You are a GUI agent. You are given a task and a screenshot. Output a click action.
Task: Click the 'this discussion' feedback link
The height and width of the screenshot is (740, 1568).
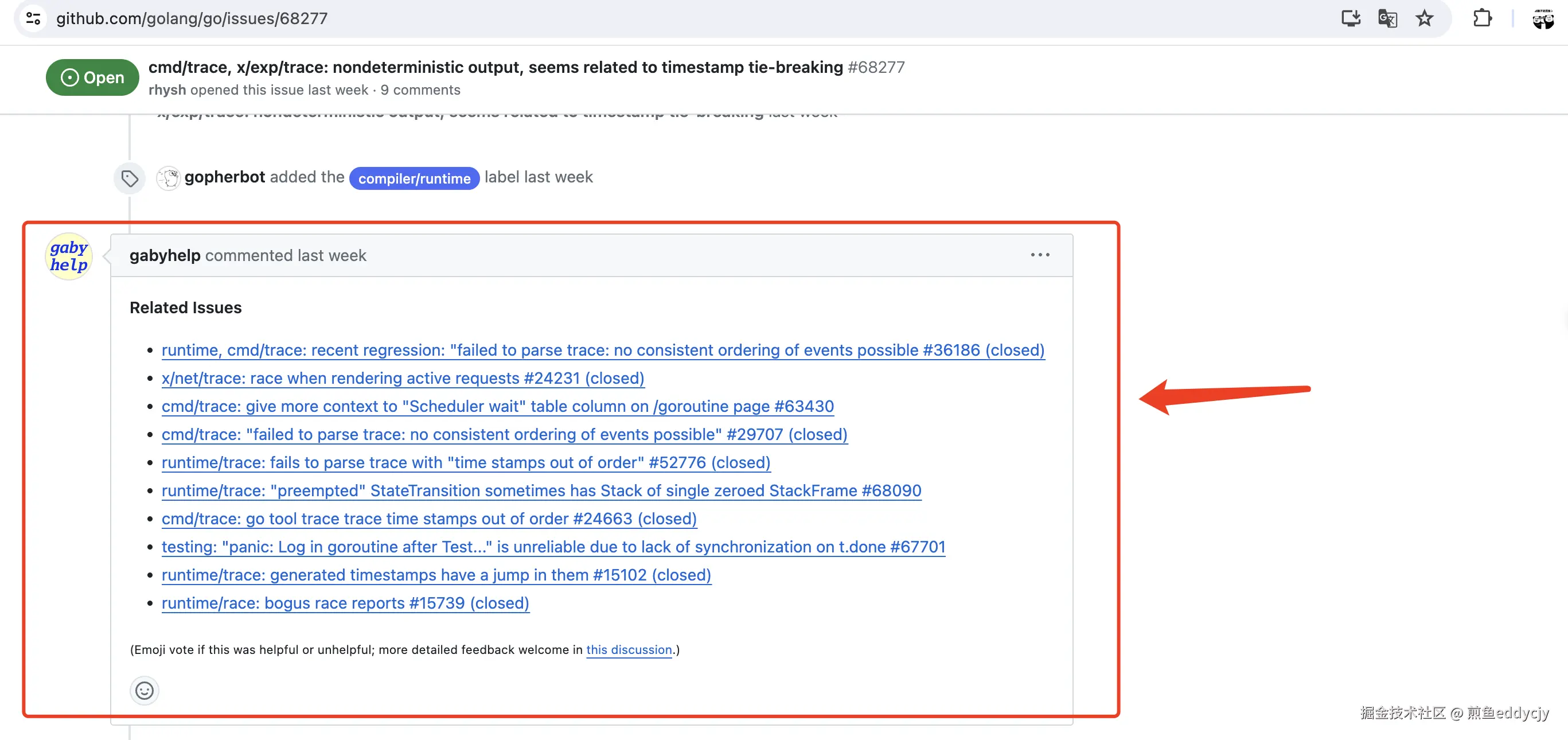[629, 650]
